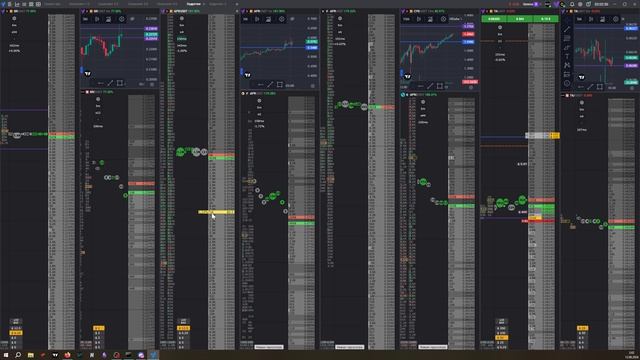Click the yellow limit order marker in the APRUSDT order book
The width and height of the screenshot is (640, 360).
click(216, 212)
